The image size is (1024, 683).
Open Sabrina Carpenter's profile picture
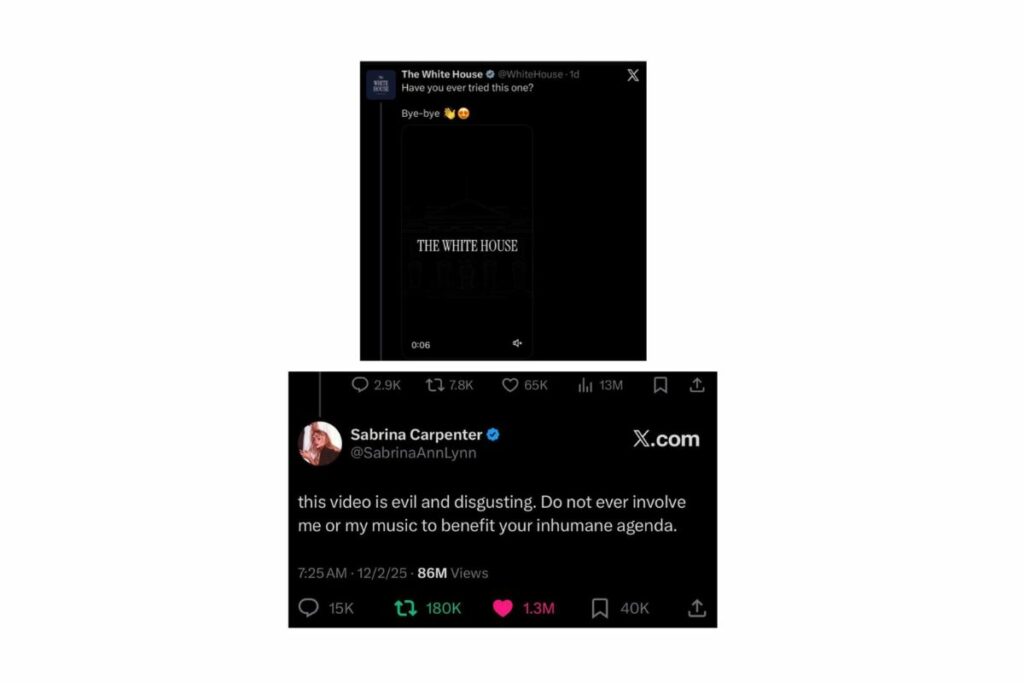coord(320,443)
